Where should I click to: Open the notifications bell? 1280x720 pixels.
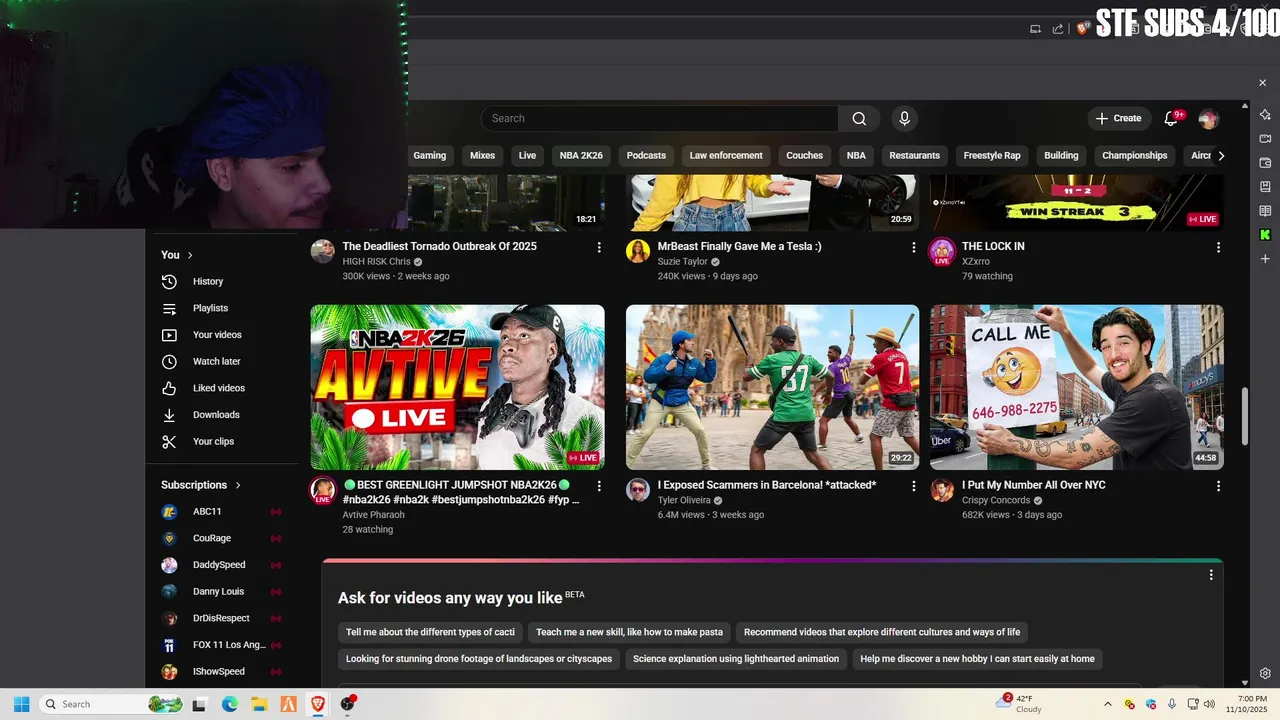click(1171, 118)
